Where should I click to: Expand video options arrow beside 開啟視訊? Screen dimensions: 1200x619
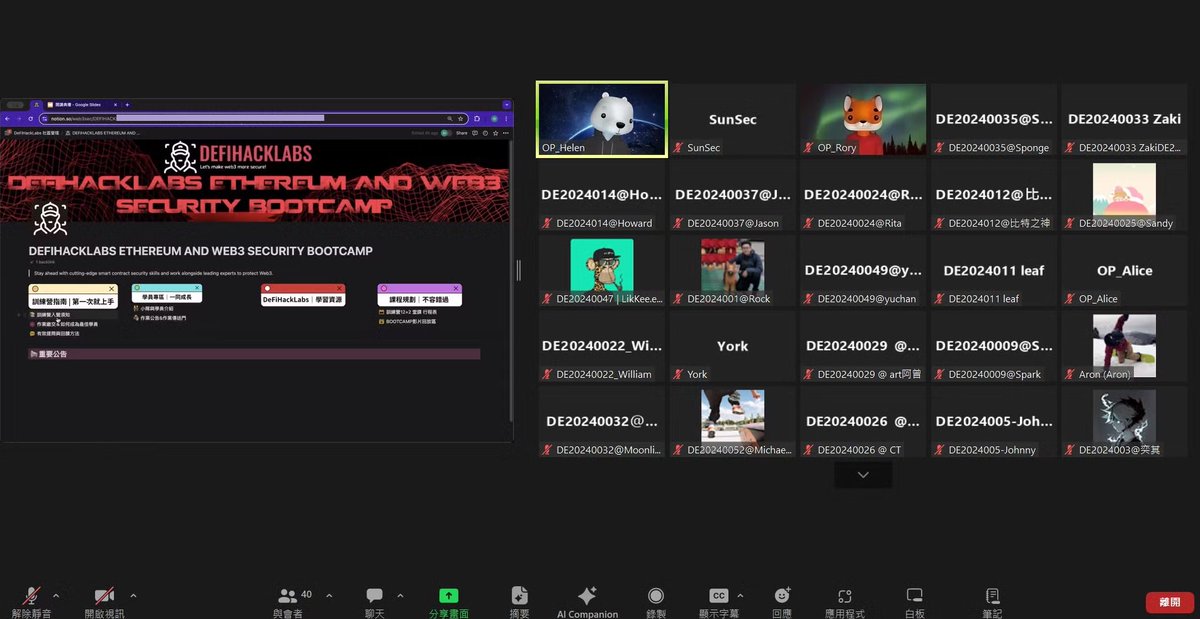pos(133,596)
